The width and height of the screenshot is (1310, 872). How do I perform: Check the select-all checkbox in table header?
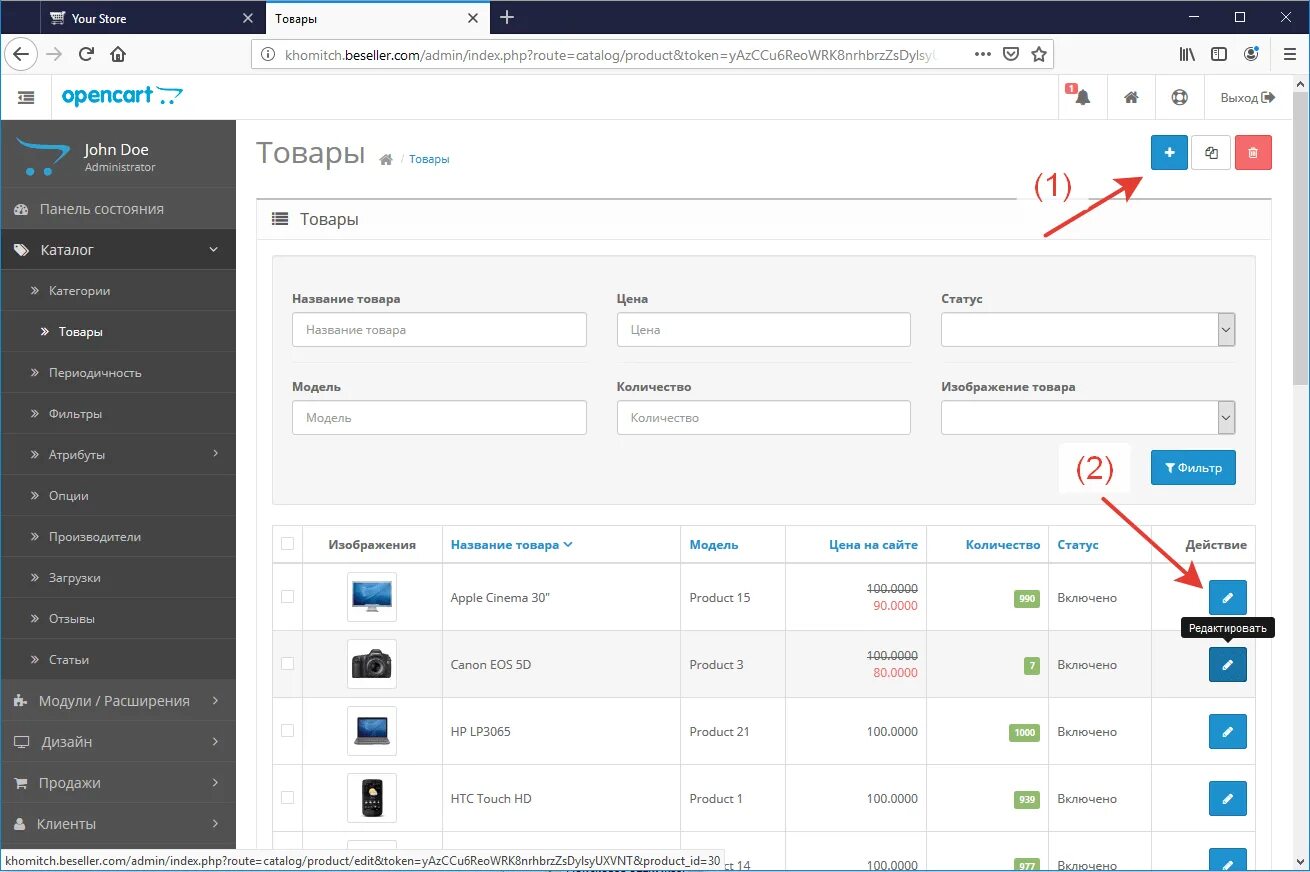tap(288, 544)
